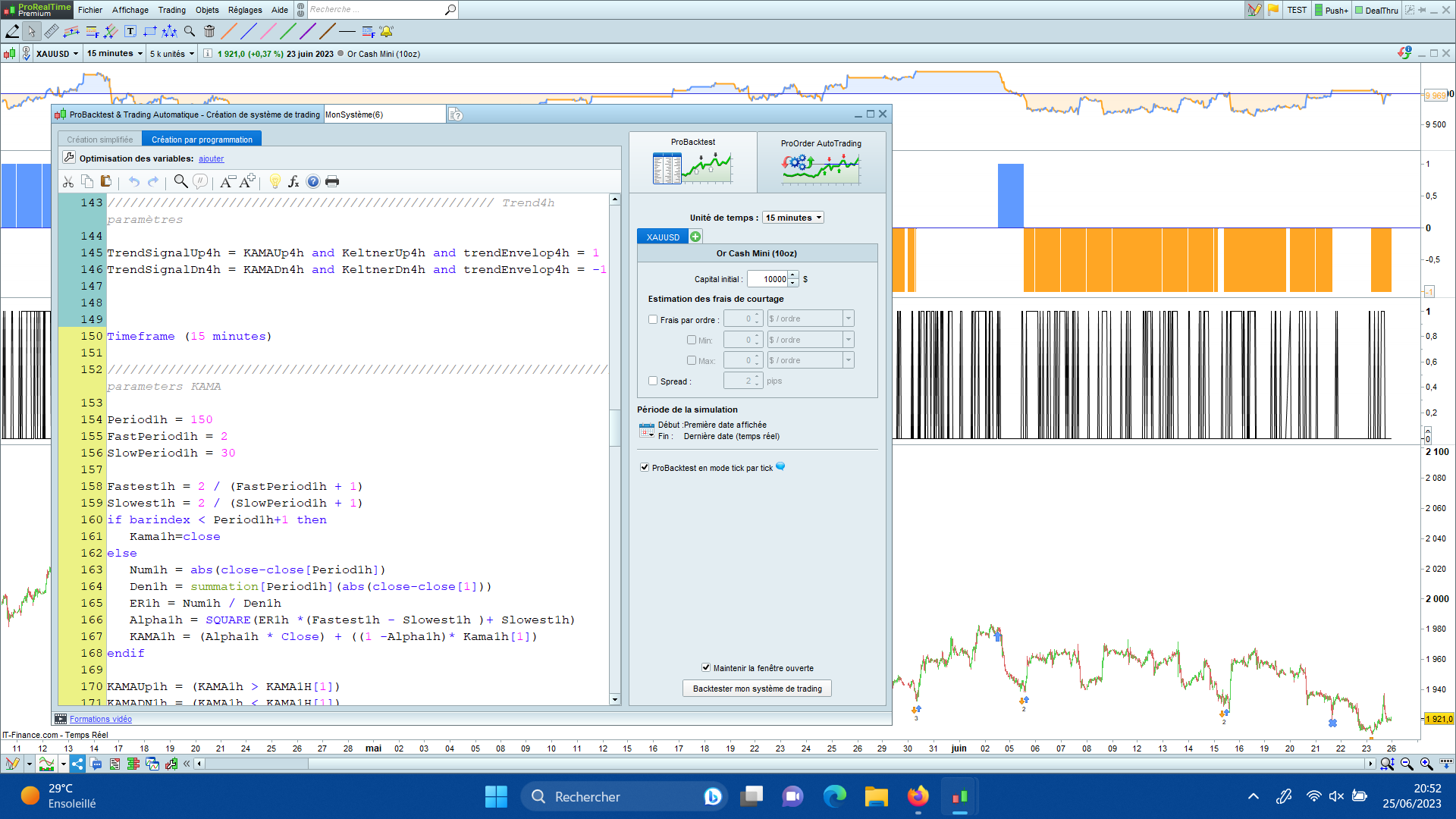Image resolution: width=1456 pixels, height=819 pixels.
Task: Open the Unité de temps dropdown
Action: [x=793, y=218]
